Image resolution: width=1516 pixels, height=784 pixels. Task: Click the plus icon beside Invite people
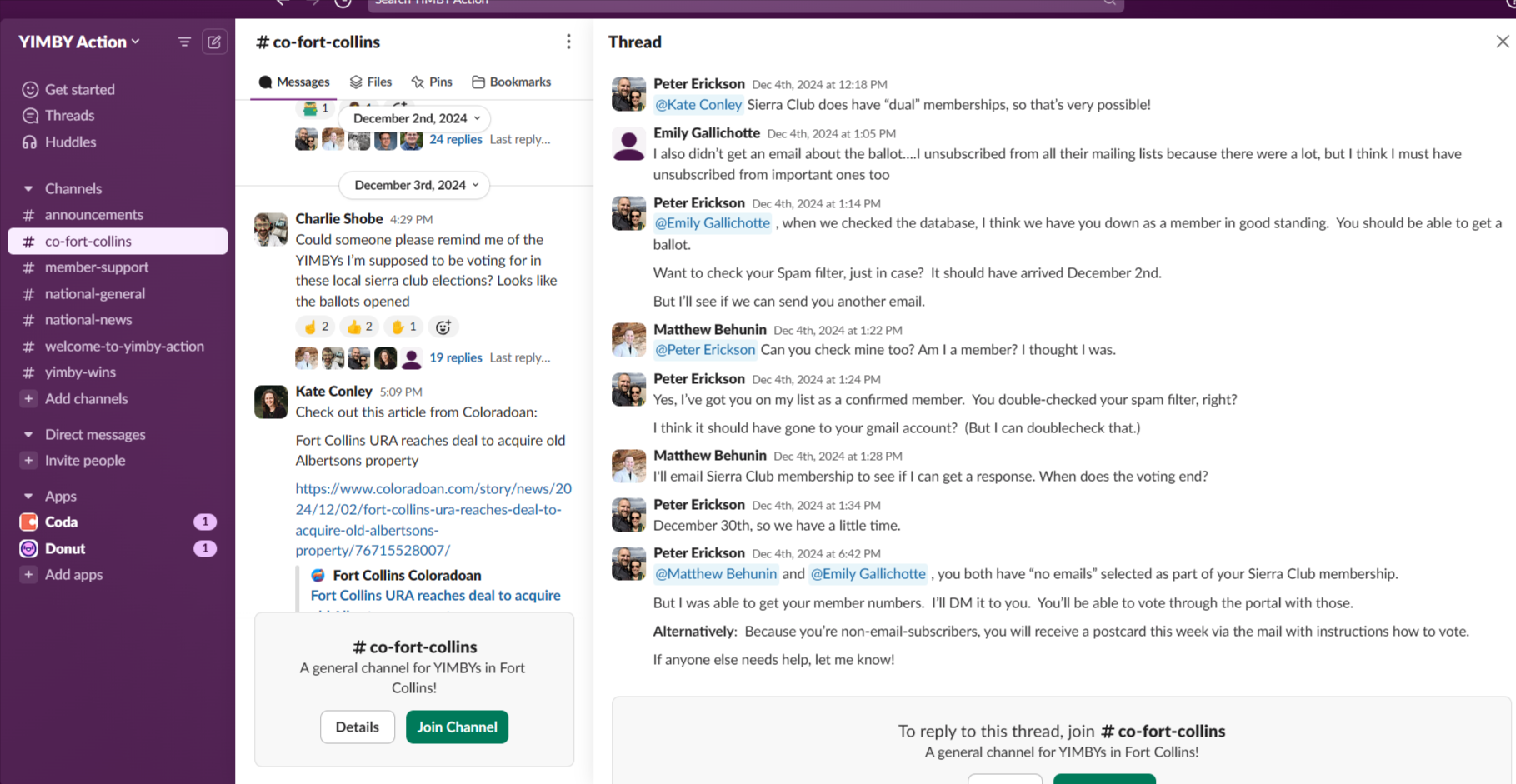coord(28,461)
